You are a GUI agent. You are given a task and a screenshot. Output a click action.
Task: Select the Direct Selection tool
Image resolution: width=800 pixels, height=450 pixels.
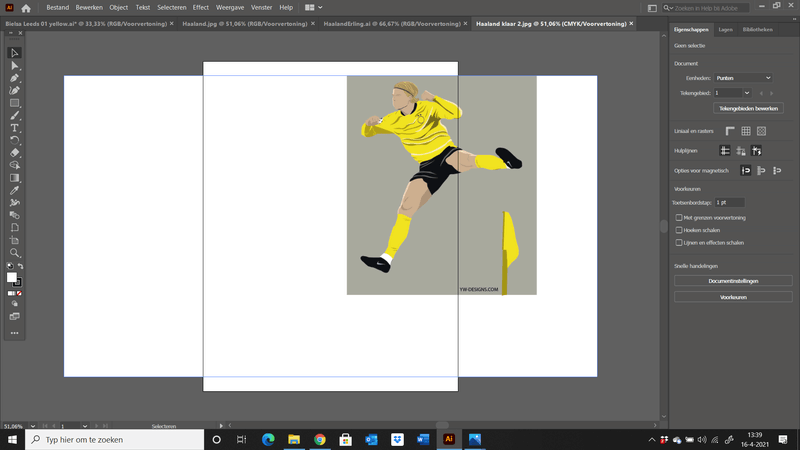[x=14, y=66]
